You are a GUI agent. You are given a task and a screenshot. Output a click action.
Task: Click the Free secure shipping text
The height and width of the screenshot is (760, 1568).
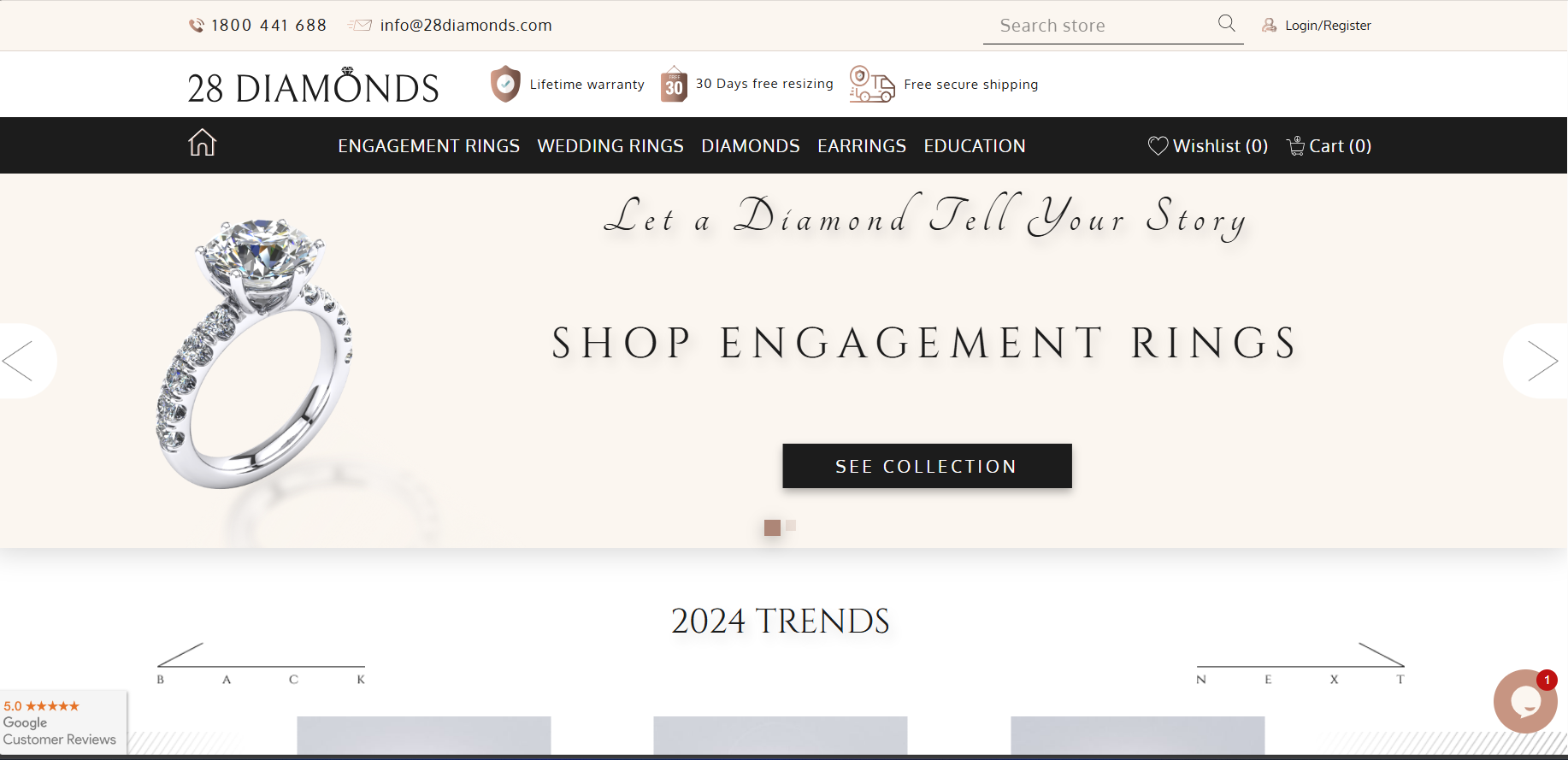pyautogui.click(x=970, y=85)
